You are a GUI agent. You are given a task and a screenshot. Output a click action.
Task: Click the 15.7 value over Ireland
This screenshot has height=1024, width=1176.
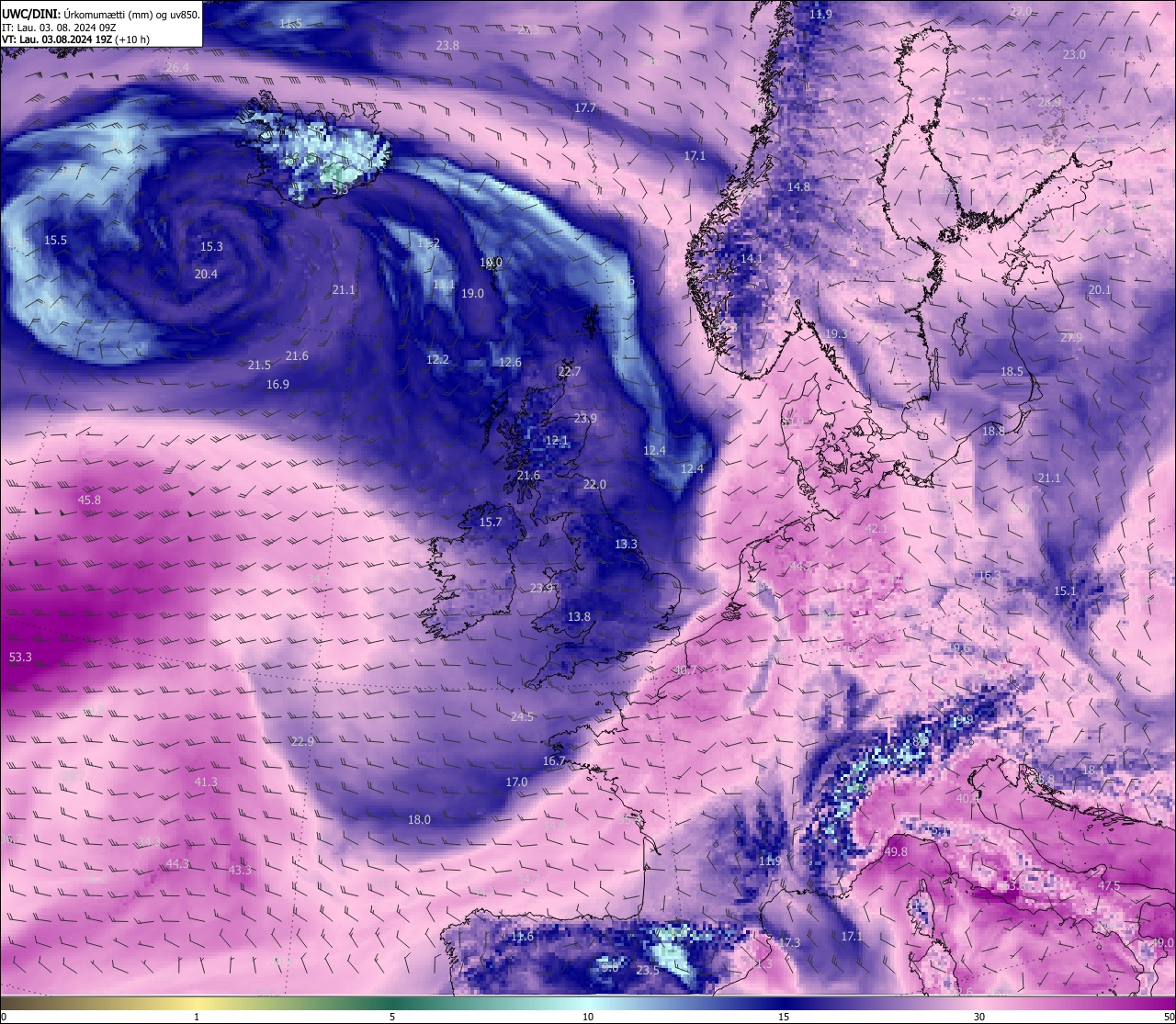[x=491, y=522]
